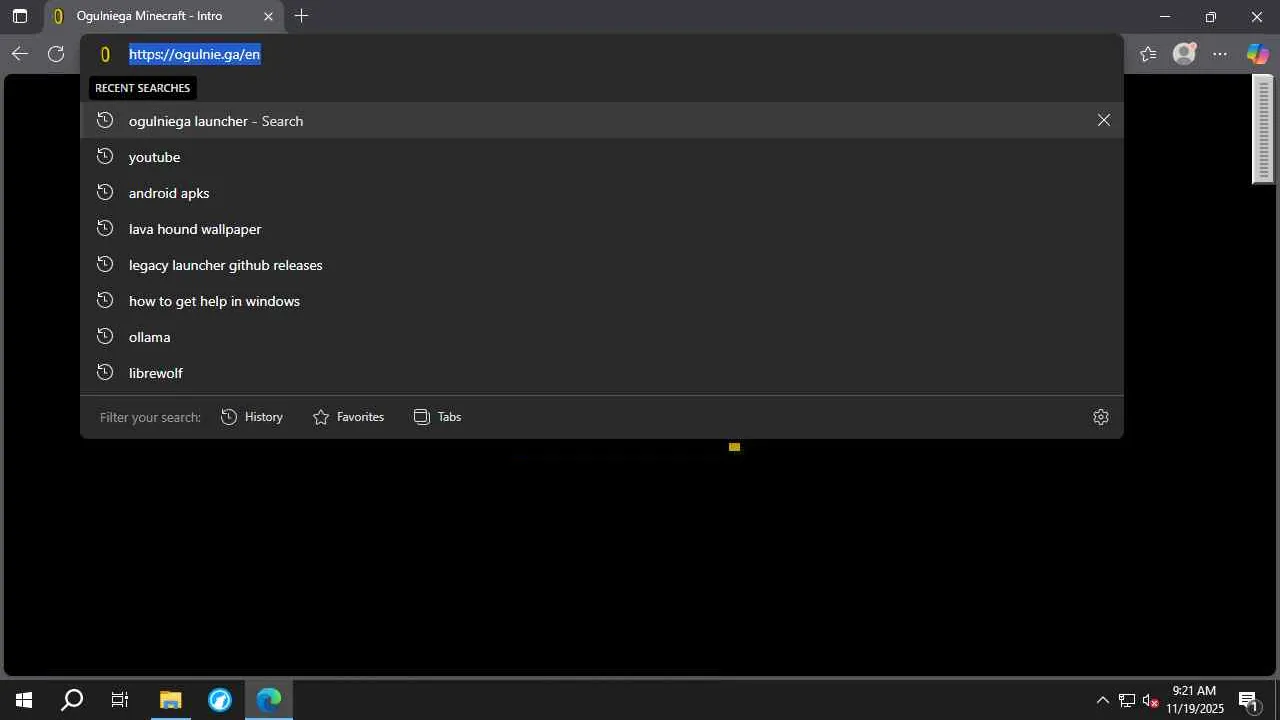Viewport: 1280px width, 720px height.
Task: Choose 'ollama' recent search
Action: (602, 336)
